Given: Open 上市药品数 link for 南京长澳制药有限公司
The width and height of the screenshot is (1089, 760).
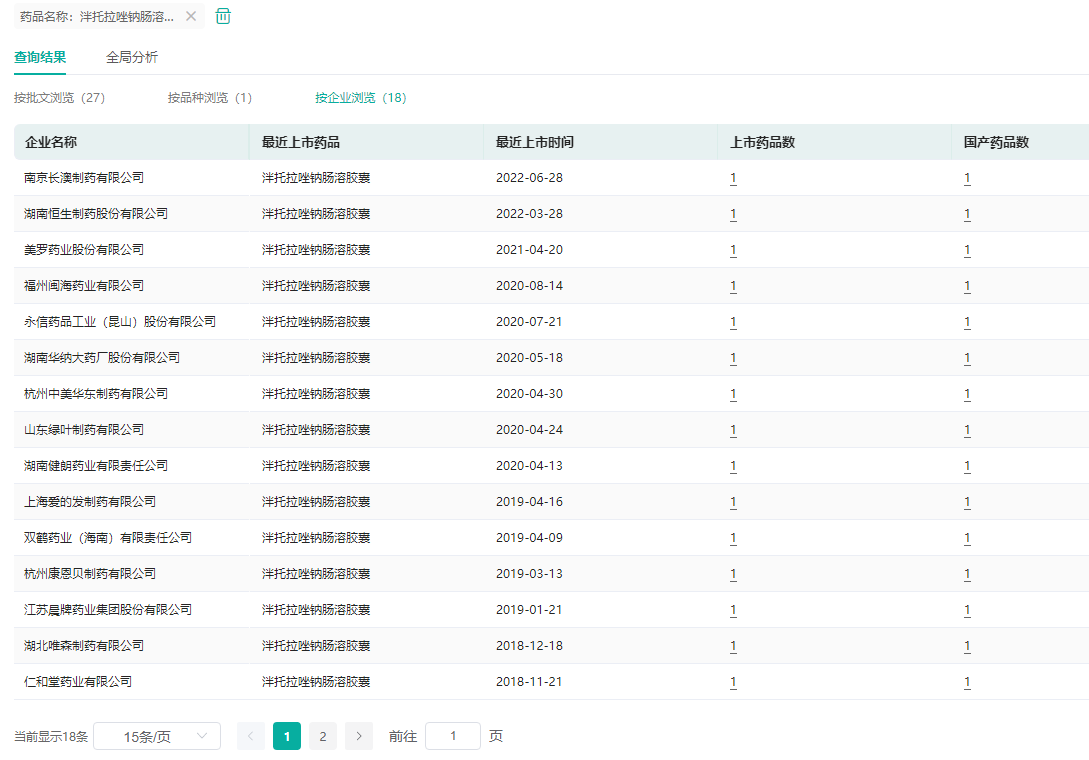Looking at the screenshot, I should pyautogui.click(x=733, y=178).
